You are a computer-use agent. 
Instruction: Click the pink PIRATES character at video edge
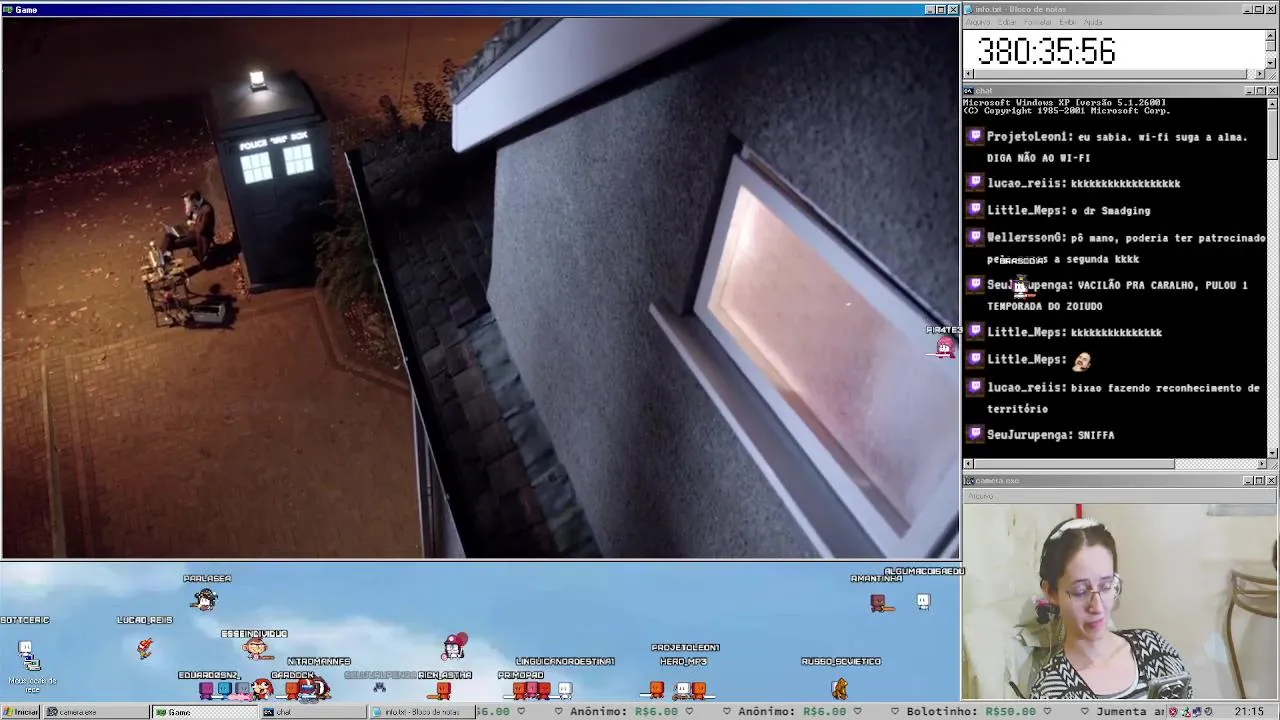pos(945,346)
